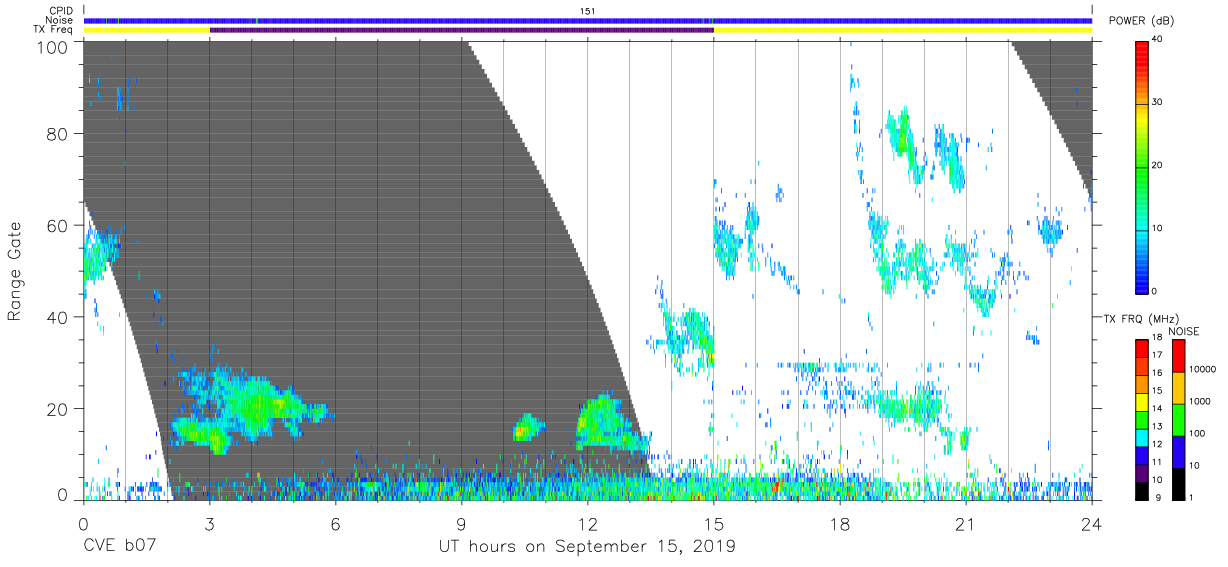Click the NOISE color legend bar
The height and width of the screenshot is (567, 1228).
(1180, 418)
